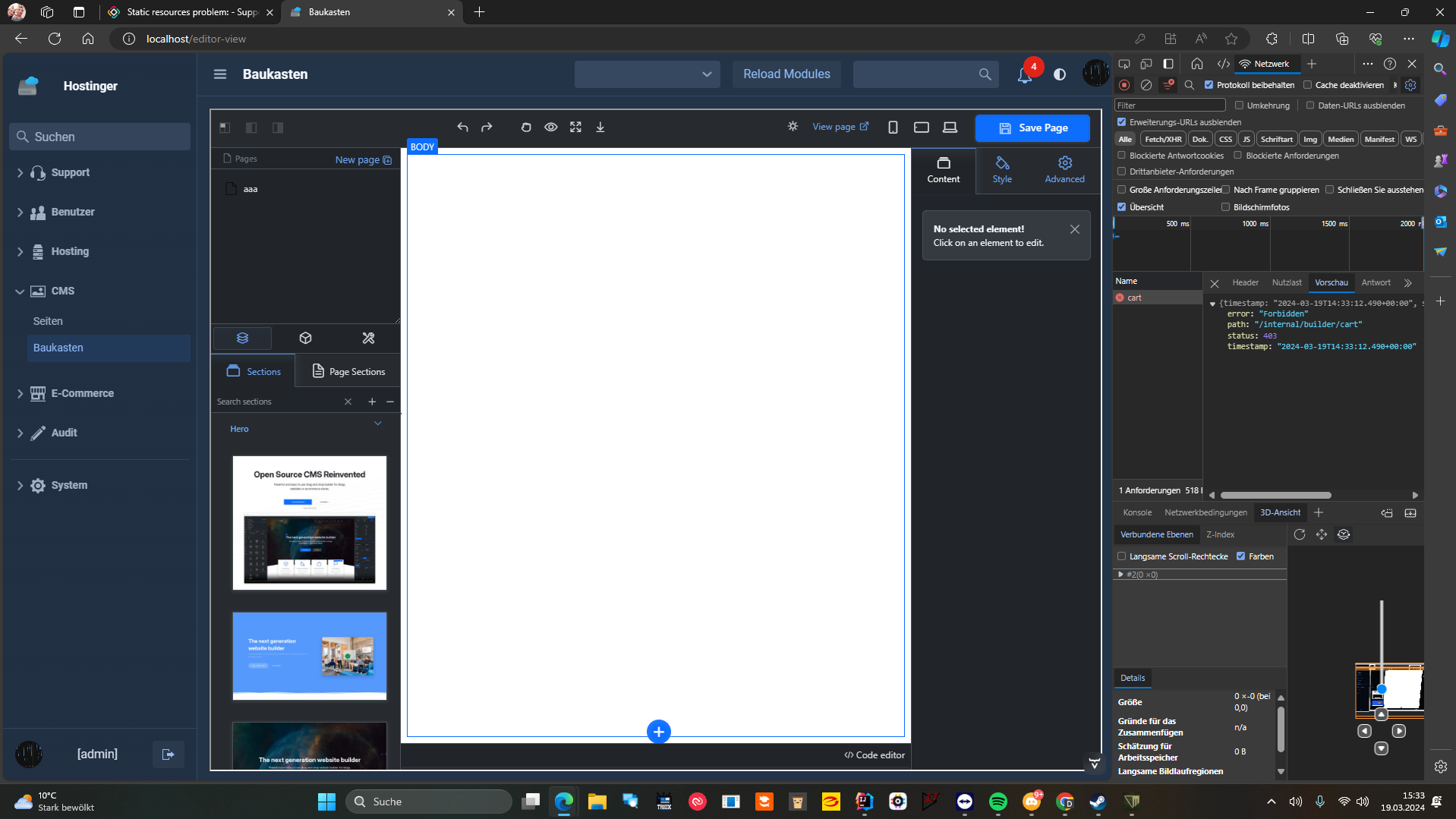1456x819 pixels.
Task: Check Blockierte Antwortcookies
Action: (x=1122, y=156)
